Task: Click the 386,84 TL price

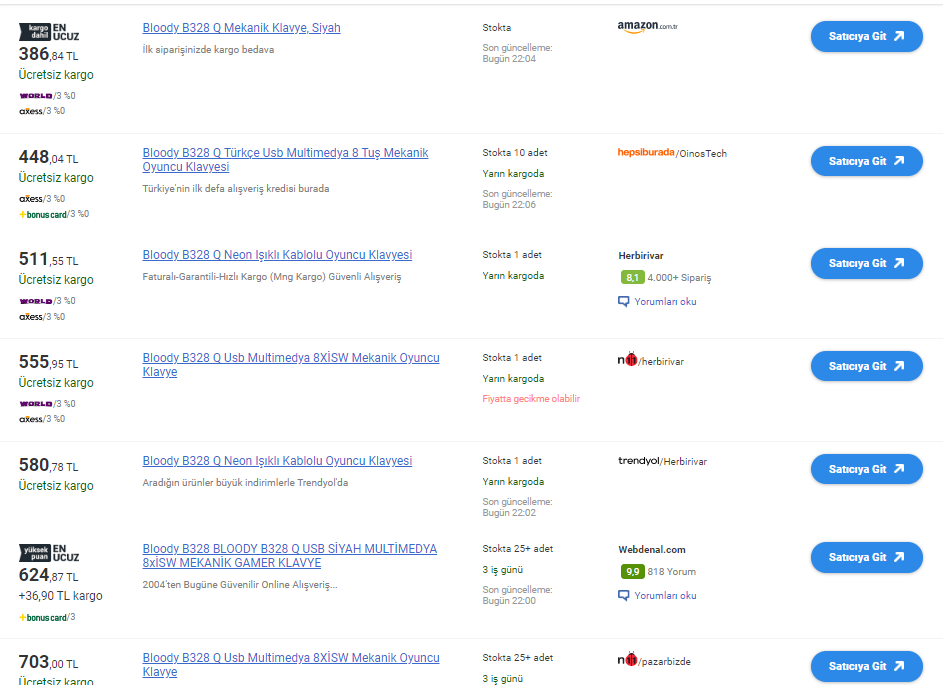Action: pos(48,54)
